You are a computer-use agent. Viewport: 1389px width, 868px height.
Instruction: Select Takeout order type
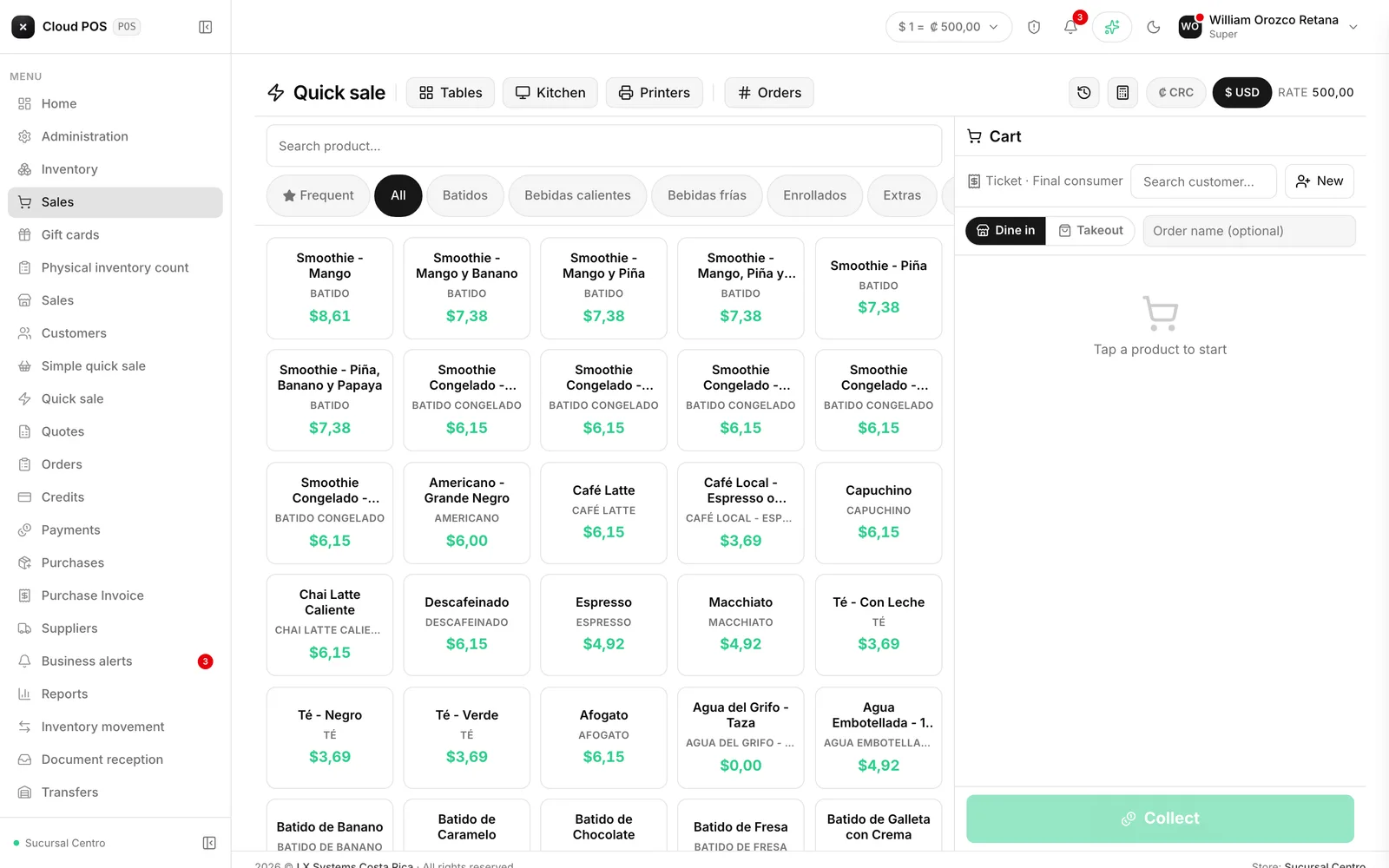1090,230
